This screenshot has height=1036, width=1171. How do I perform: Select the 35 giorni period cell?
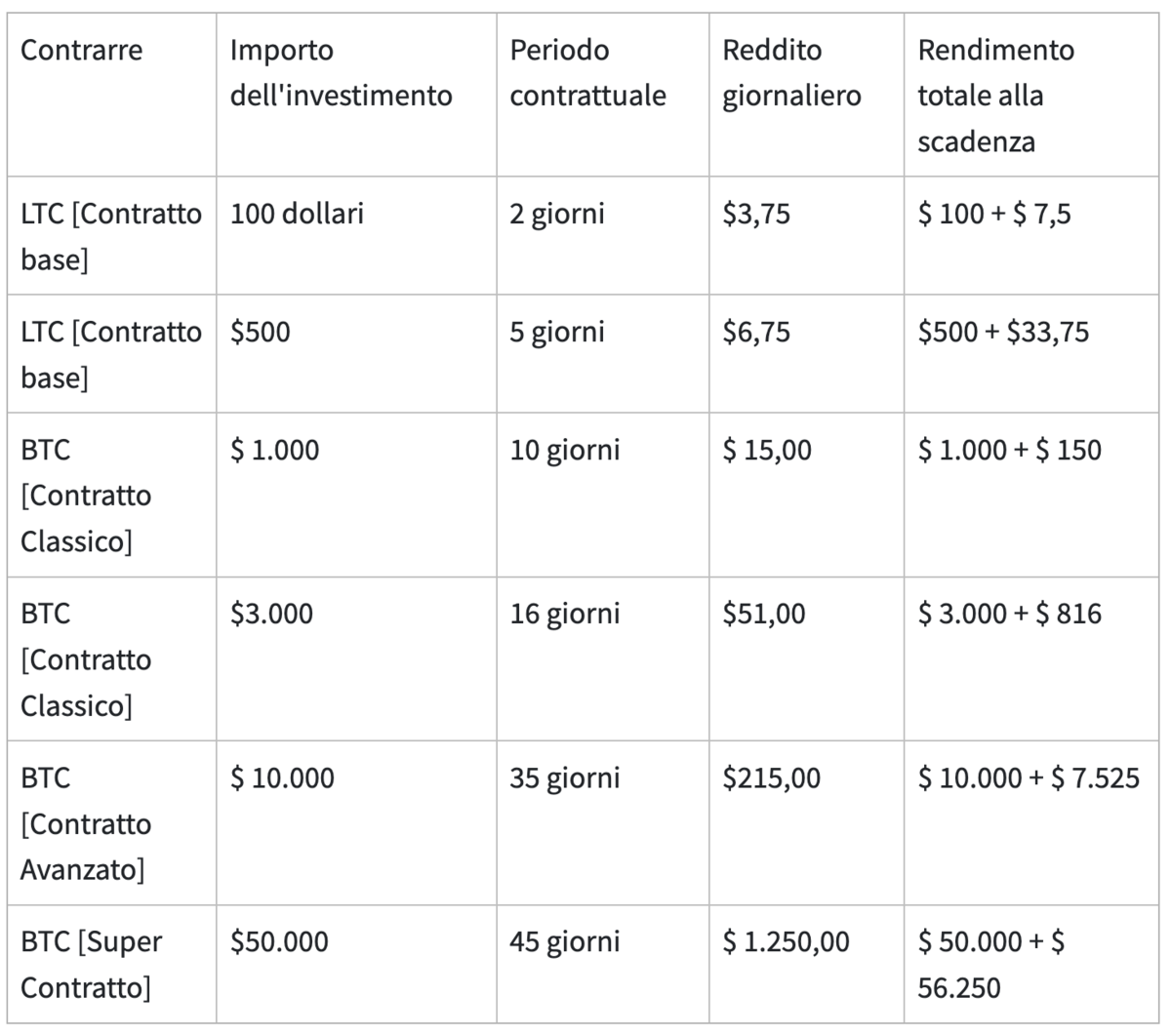click(x=564, y=778)
